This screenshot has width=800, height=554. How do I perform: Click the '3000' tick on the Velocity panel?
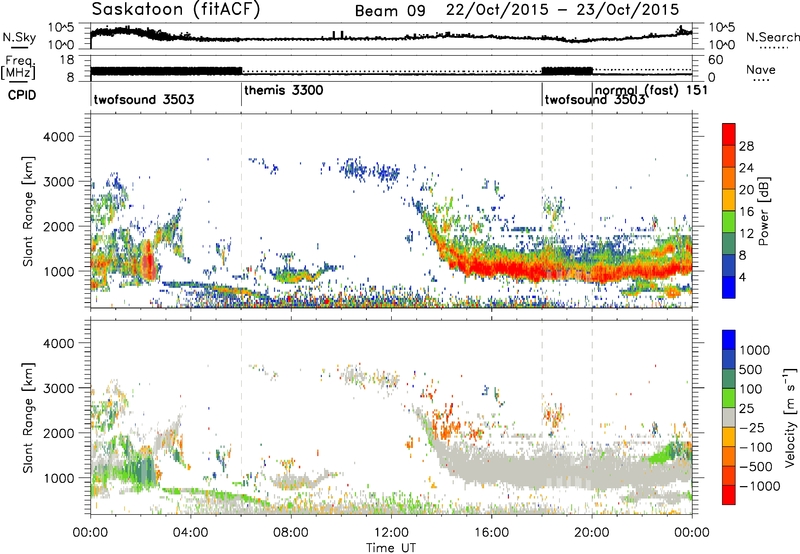(x=58, y=388)
